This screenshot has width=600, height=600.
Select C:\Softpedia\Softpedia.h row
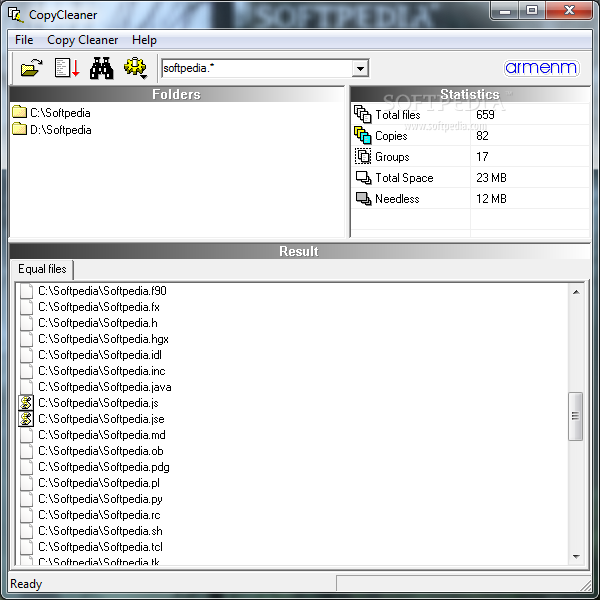(x=98, y=323)
